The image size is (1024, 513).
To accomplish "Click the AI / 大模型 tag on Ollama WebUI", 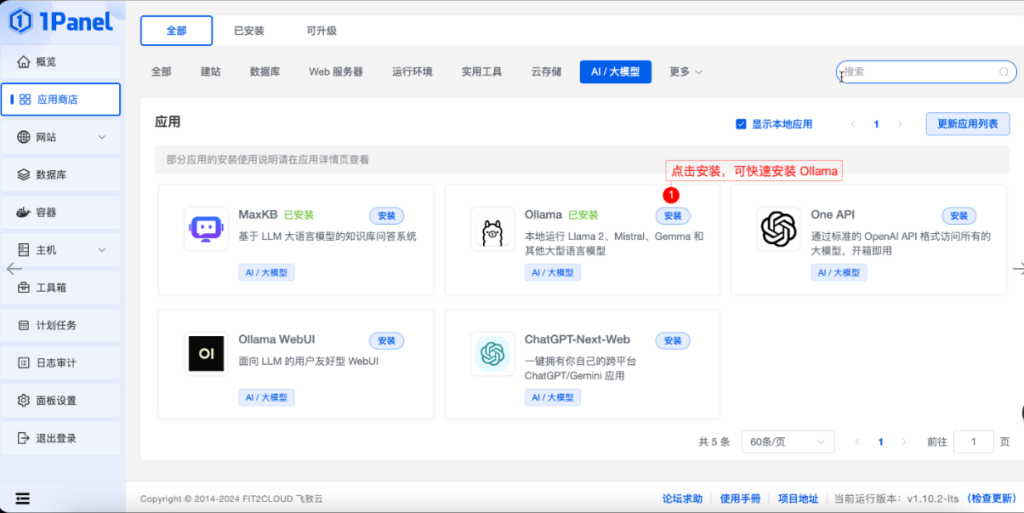I will tap(266, 397).
